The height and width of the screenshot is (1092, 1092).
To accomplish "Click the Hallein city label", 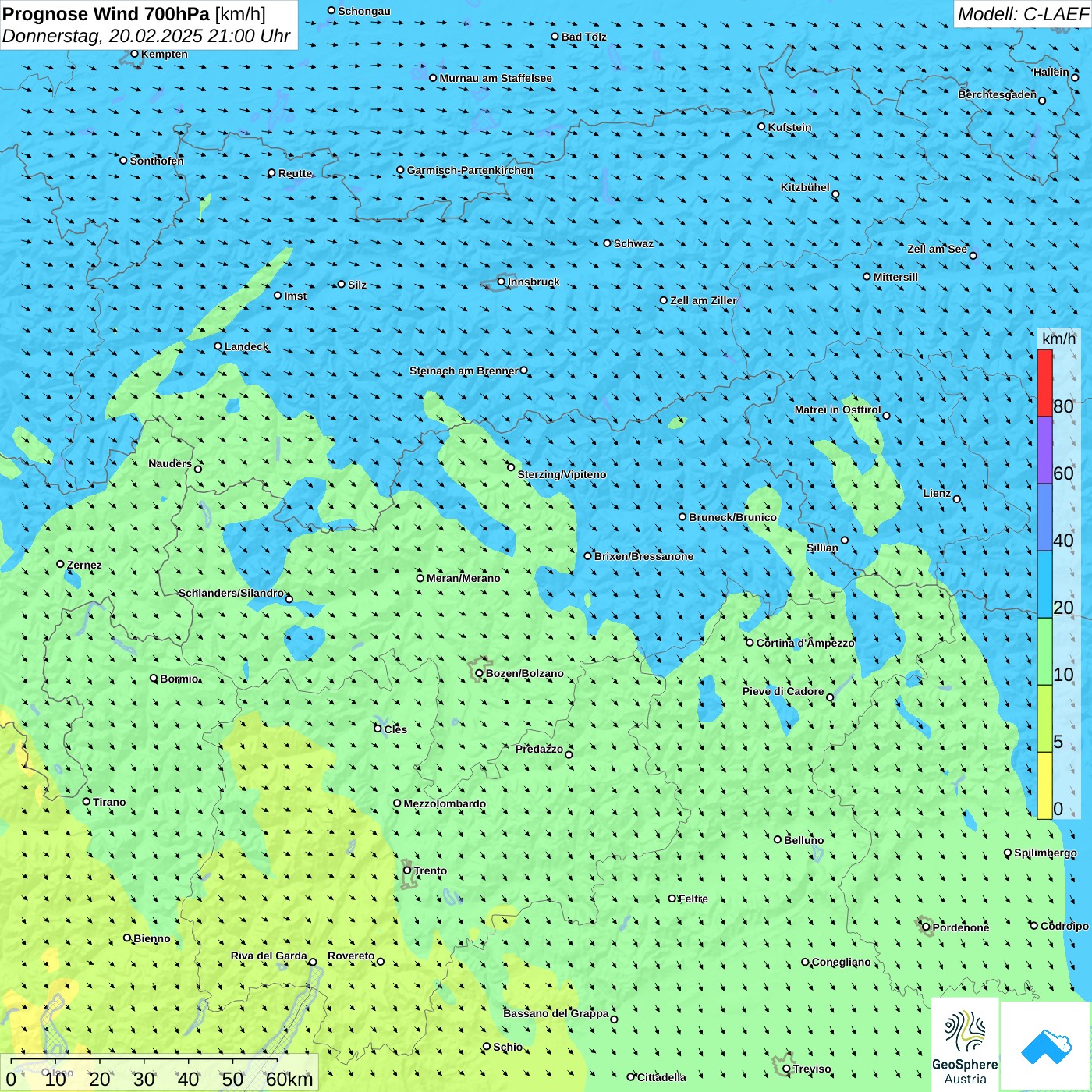I will point(1051,72).
